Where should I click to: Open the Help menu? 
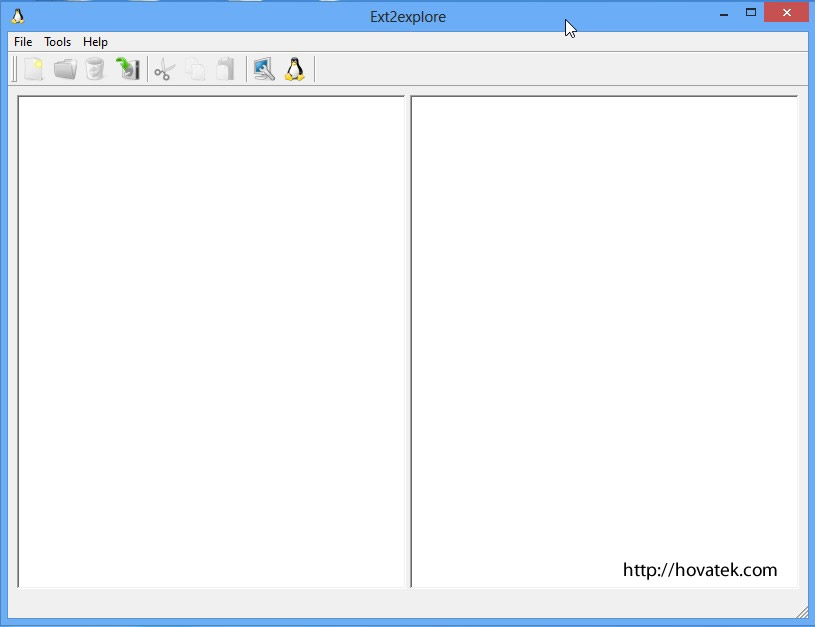pyautogui.click(x=96, y=42)
